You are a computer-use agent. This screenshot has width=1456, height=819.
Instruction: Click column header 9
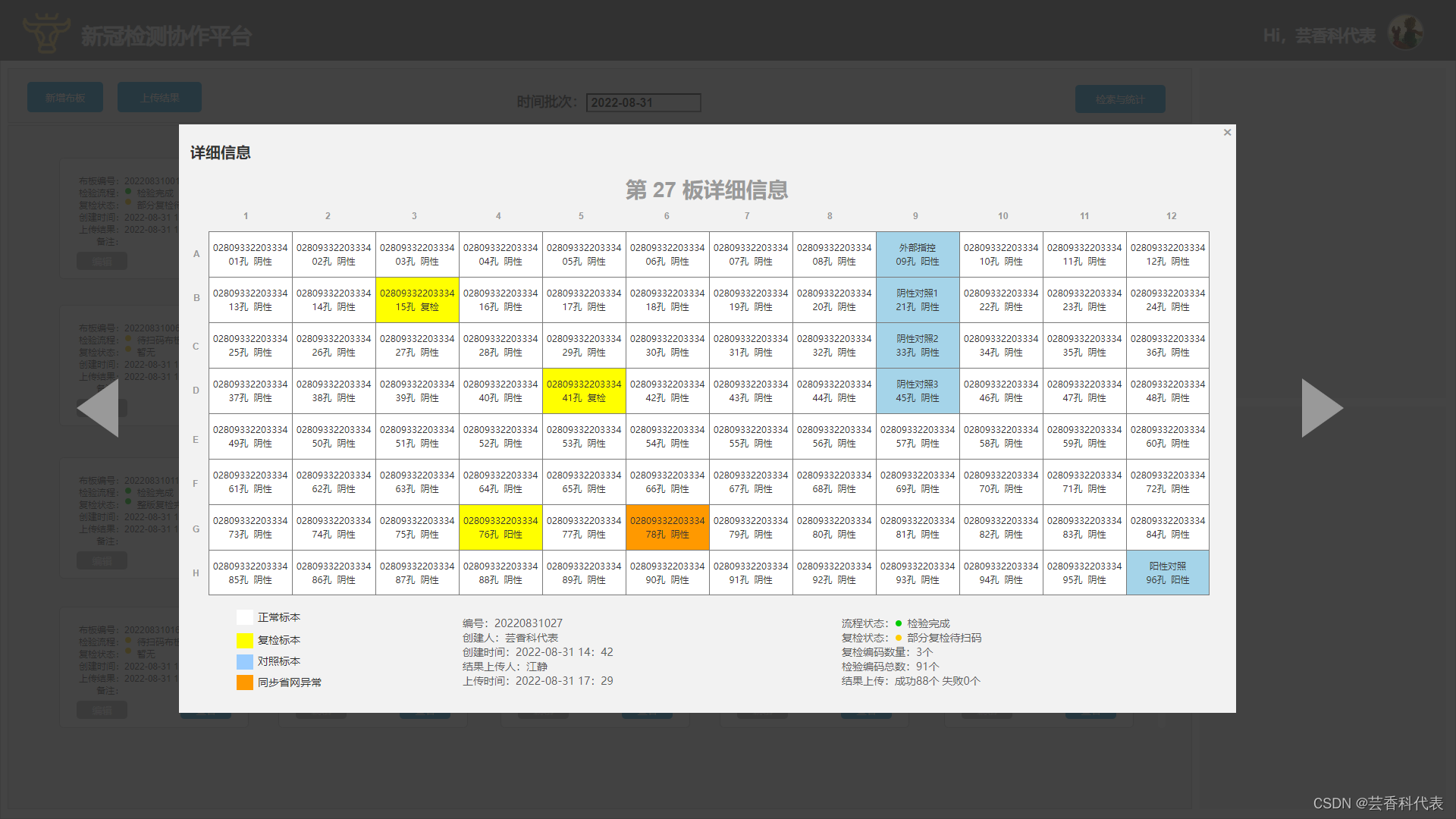coord(915,216)
